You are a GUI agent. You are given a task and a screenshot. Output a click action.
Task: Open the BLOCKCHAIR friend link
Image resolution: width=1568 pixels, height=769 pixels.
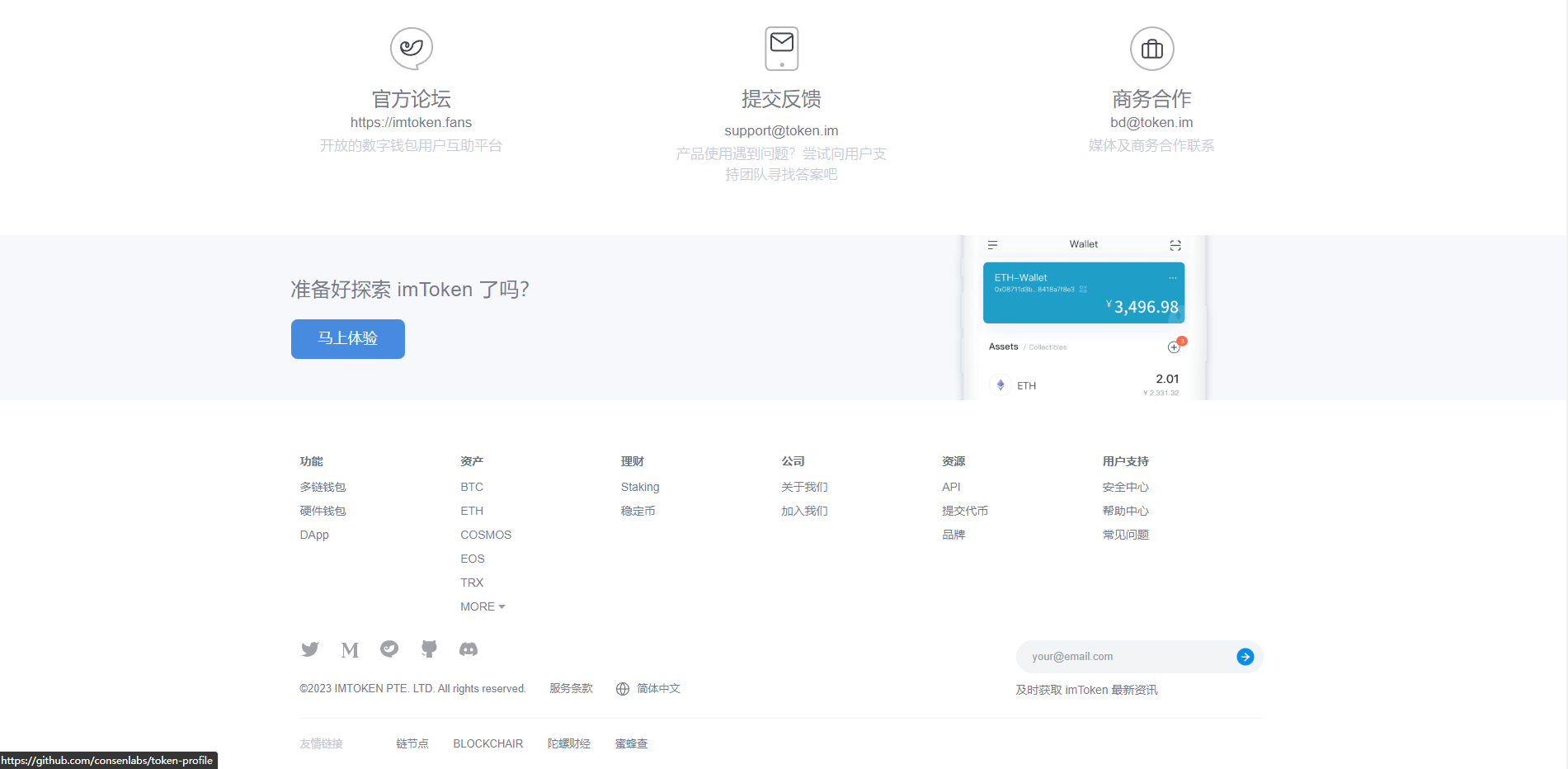pos(488,744)
